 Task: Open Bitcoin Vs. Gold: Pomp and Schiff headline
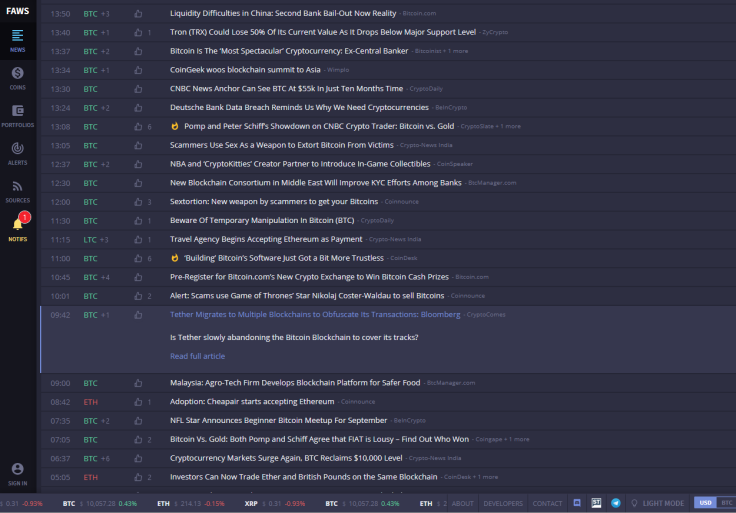pyautogui.click(x=319, y=439)
